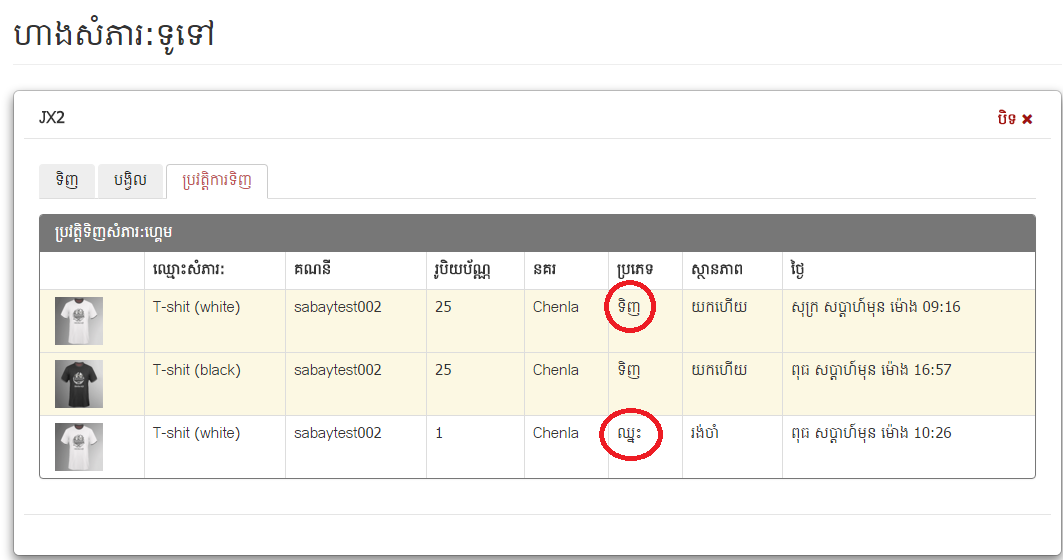
Task: Select the ប្រវត្តិការទិញ tab
Action: pyautogui.click(x=216, y=181)
